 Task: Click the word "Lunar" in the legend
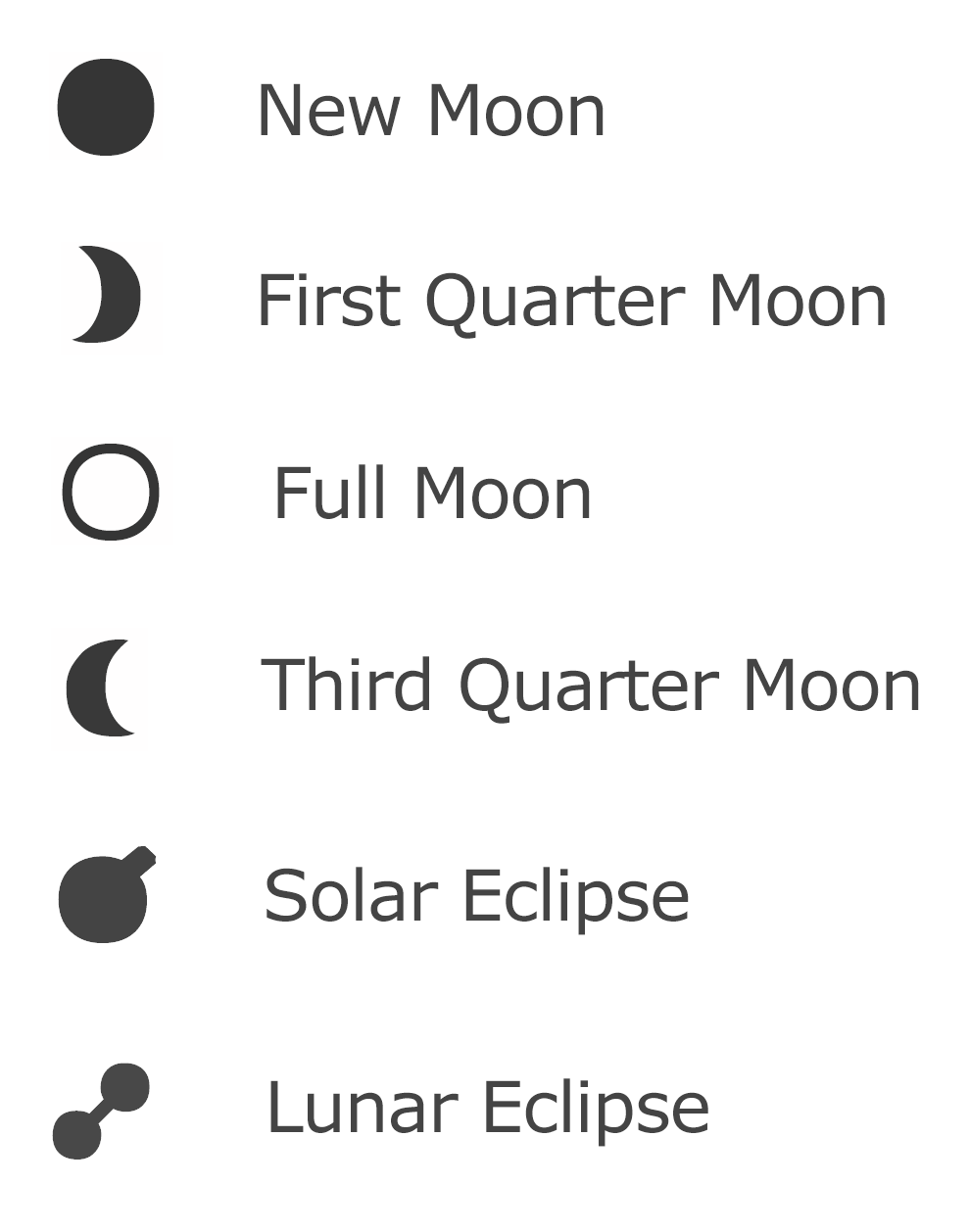point(362,1108)
